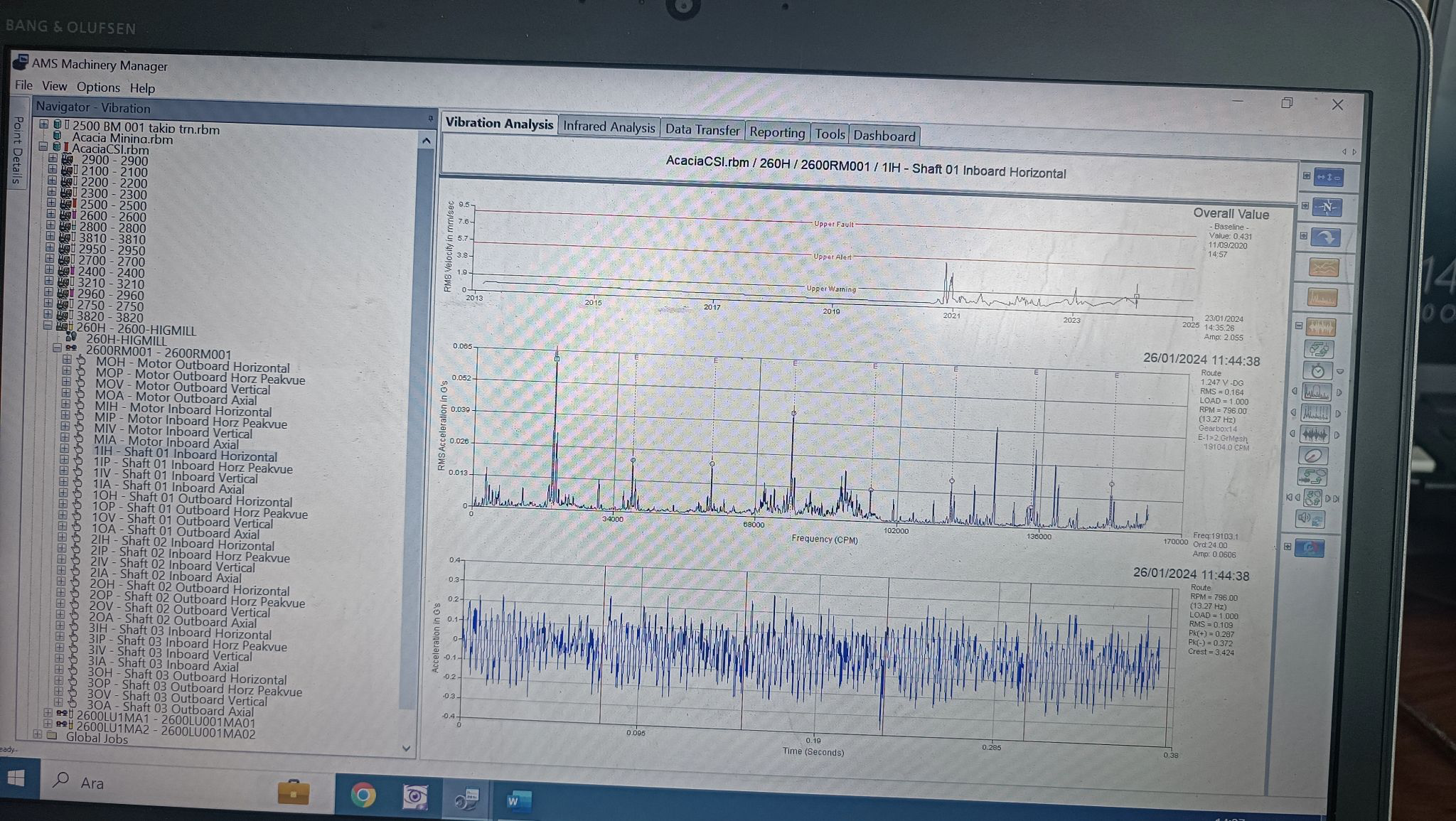The width and height of the screenshot is (1456, 821).
Task: Click the blue icon at the toolbar bottom
Action: [x=1309, y=548]
